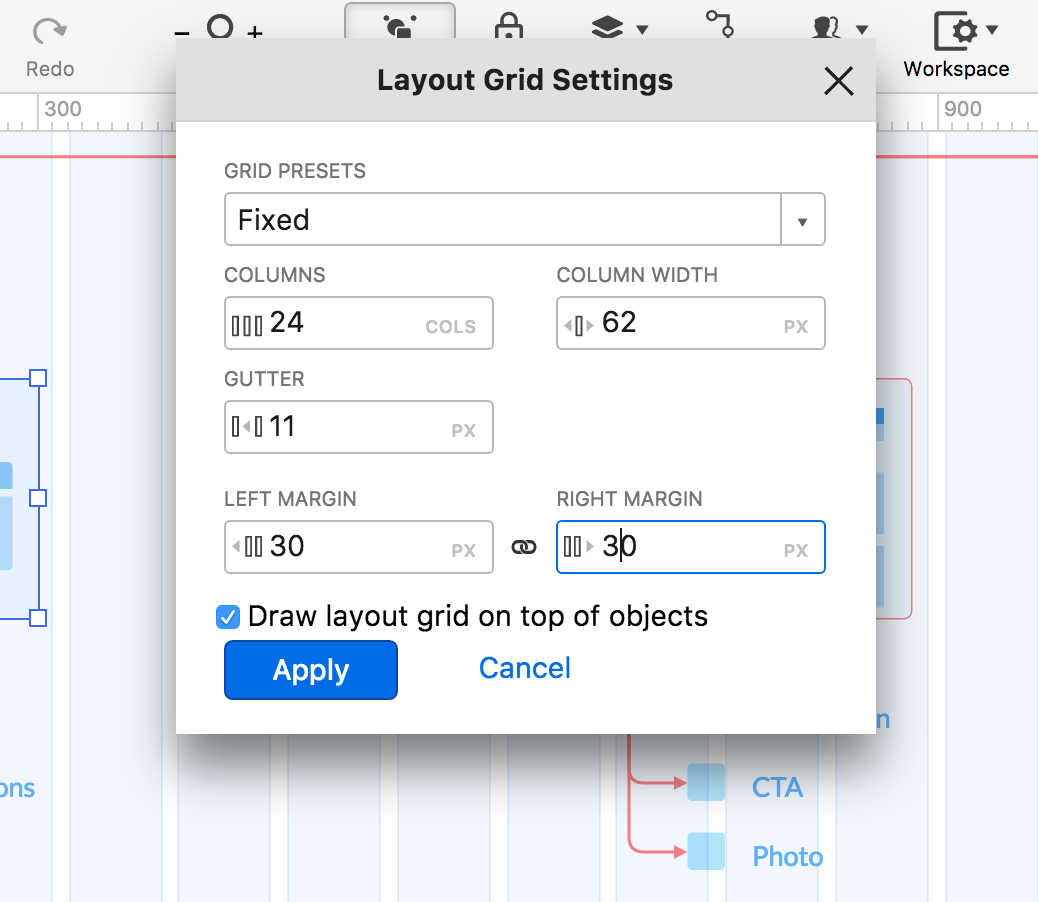Select the CTA legend text on canvas
This screenshot has width=1038, height=902.
click(x=777, y=788)
